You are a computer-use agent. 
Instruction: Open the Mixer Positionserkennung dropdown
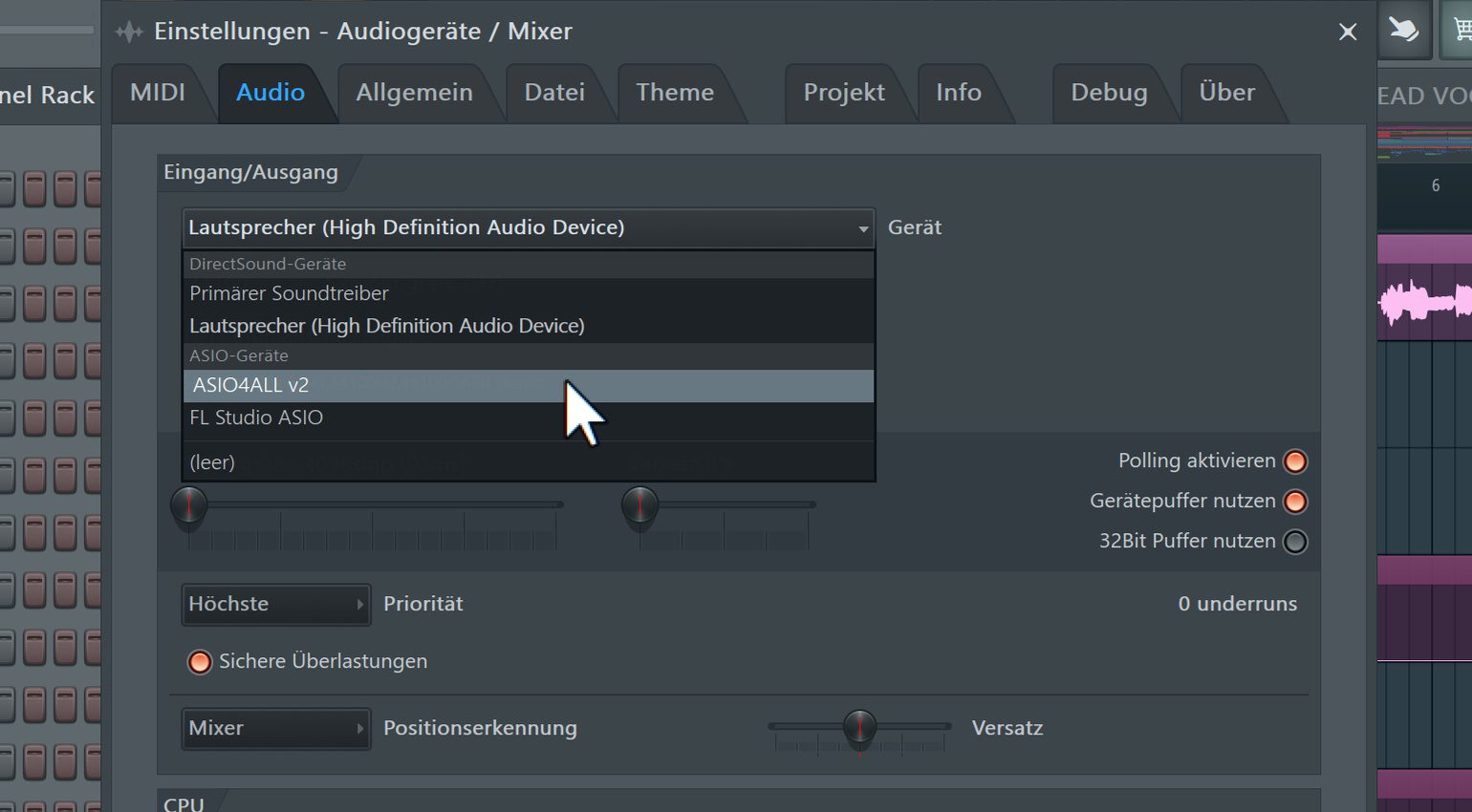click(x=276, y=729)
